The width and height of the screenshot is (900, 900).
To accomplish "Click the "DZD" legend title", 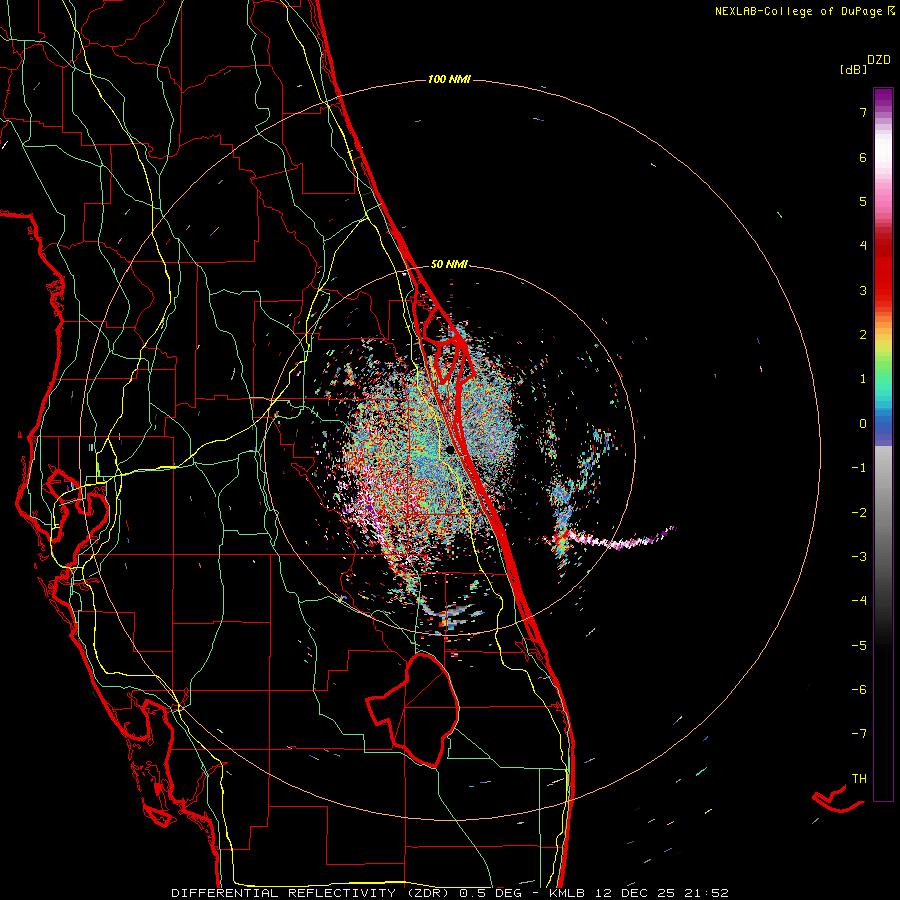I will point(879,60).
